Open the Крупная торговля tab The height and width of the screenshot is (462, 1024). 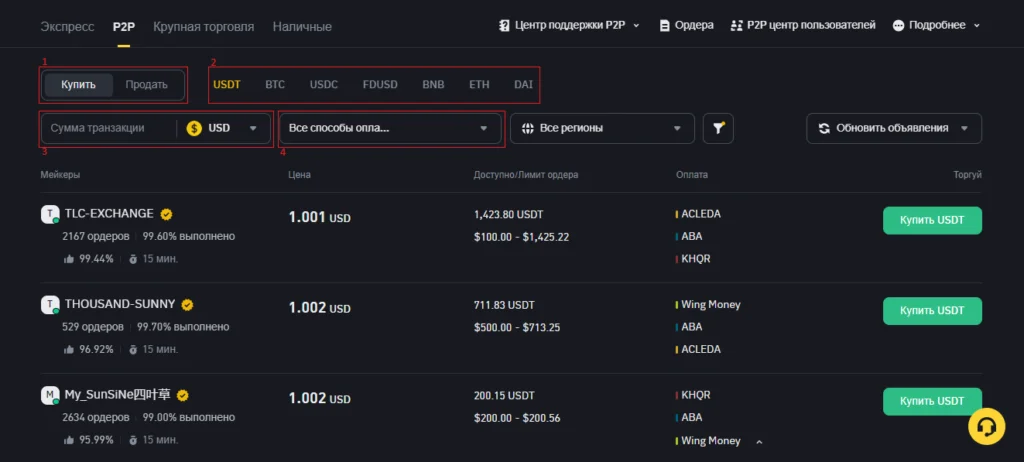[x=204, y=27]
